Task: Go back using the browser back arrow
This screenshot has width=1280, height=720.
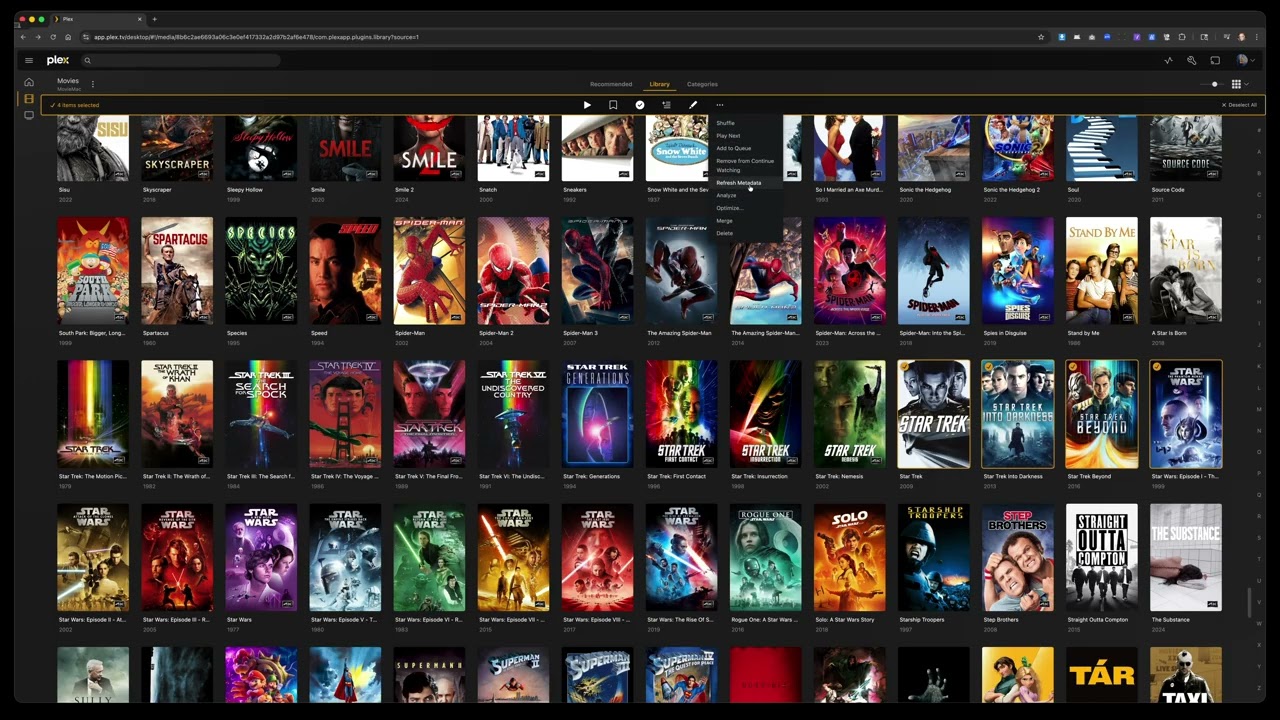Action: click(24, 37)
